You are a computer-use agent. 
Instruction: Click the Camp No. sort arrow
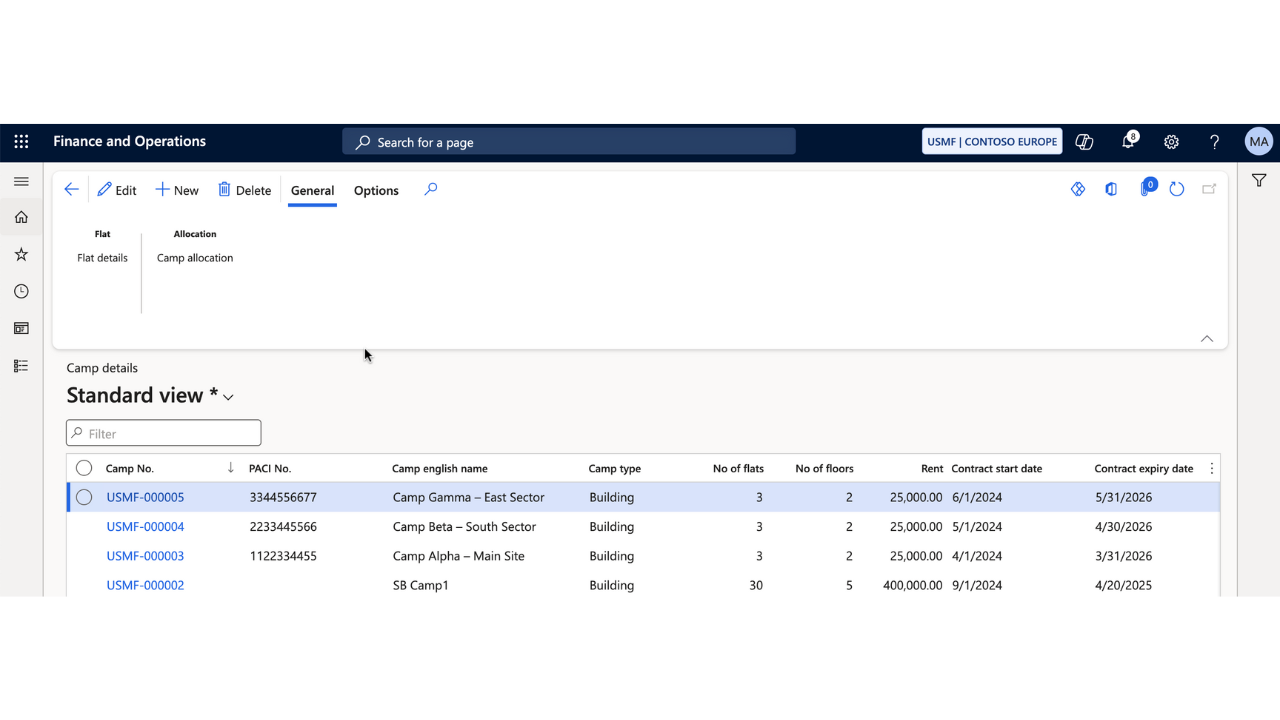click(x=230, y=468)
